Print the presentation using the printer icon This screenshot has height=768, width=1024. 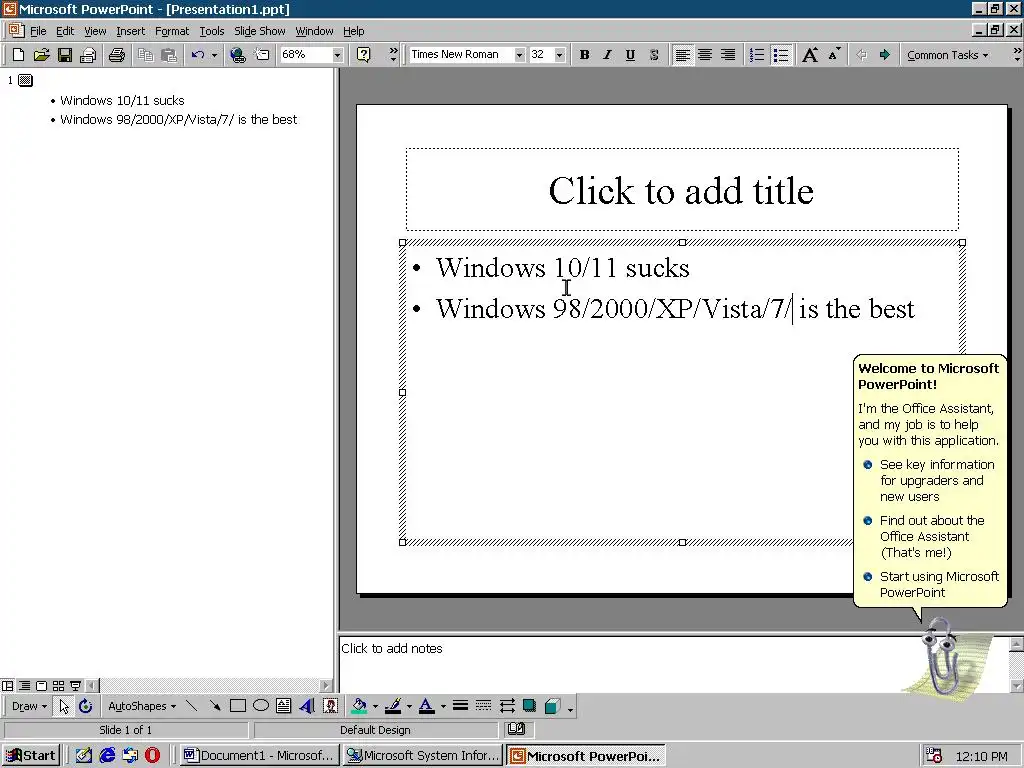point(117,55)
